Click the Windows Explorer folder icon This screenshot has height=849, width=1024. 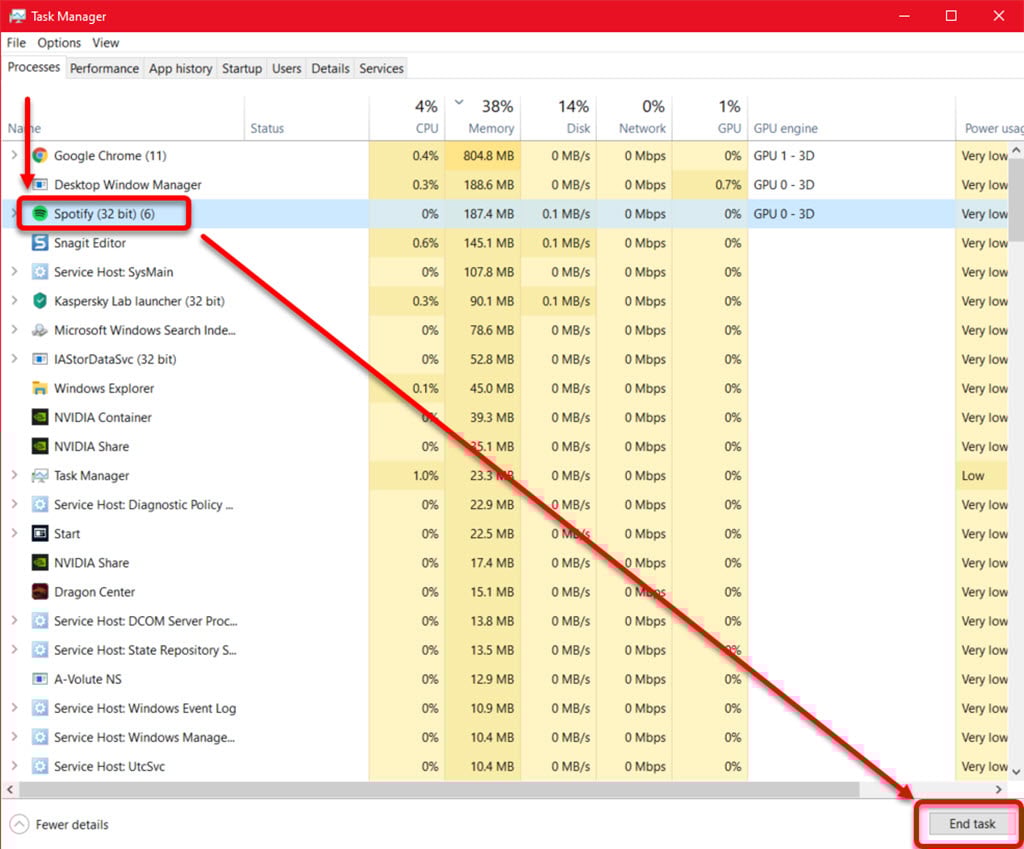[40, 389]
